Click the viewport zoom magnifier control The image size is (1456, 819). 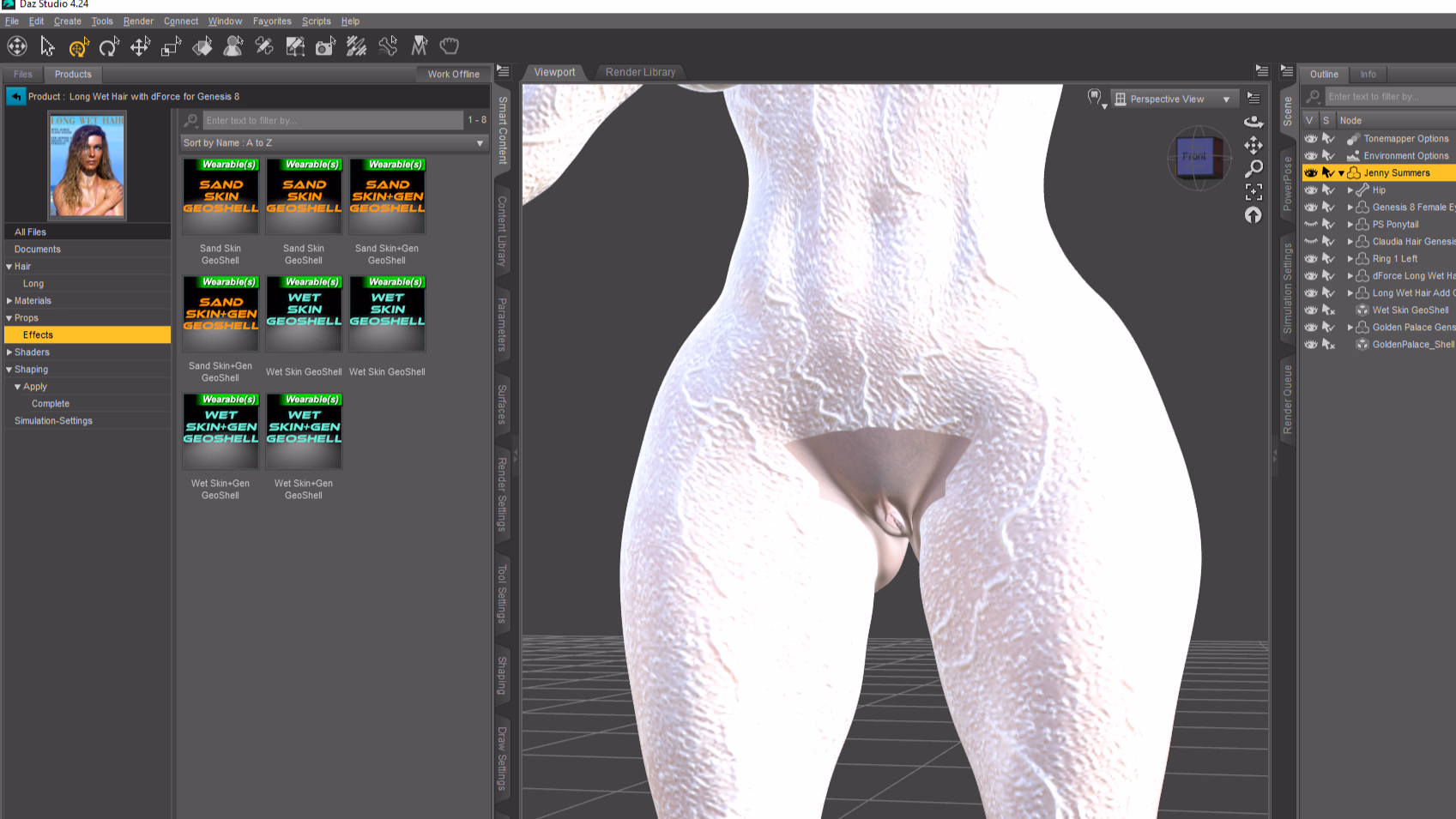coord(1254,168)
